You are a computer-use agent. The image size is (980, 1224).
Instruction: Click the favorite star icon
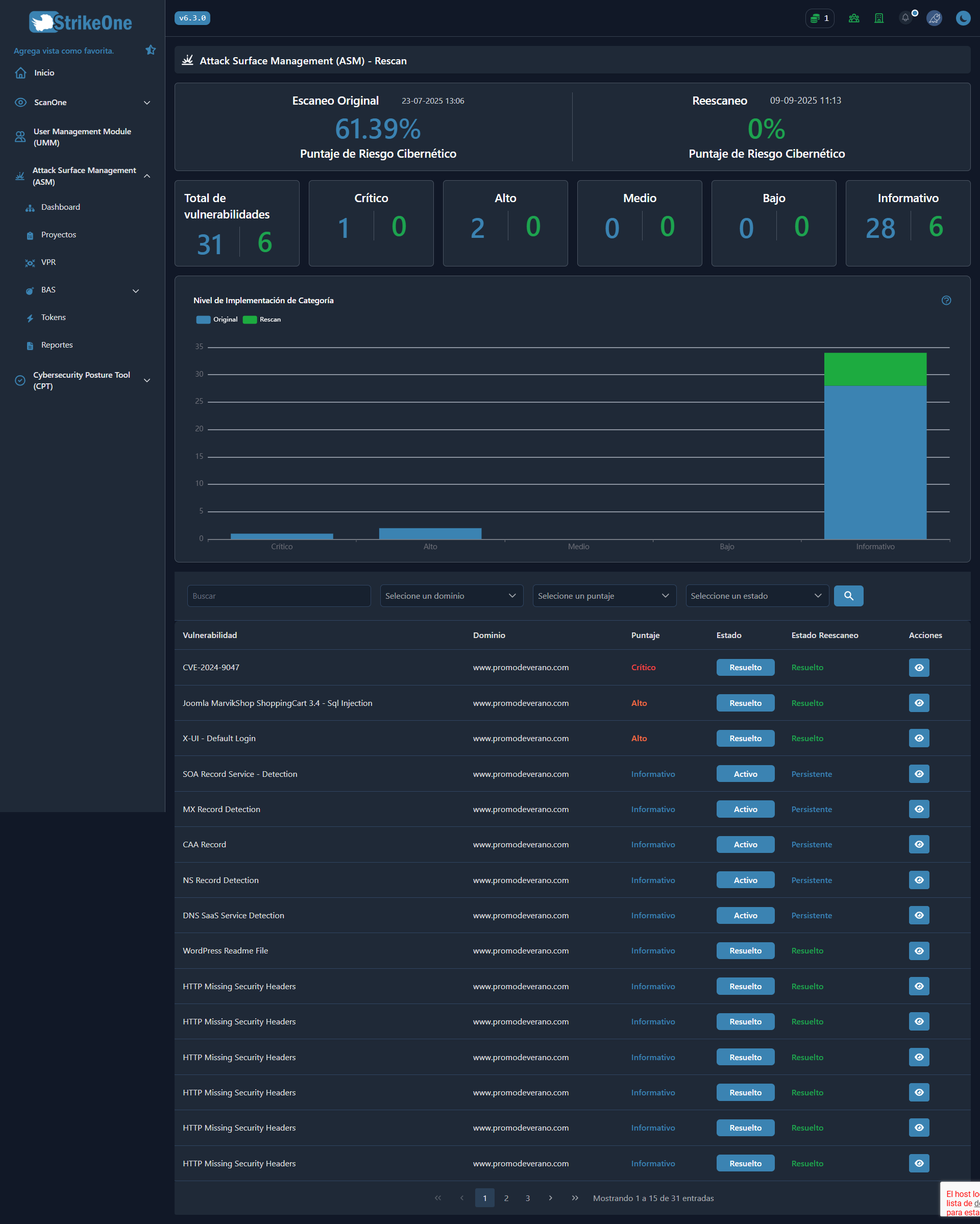(x=151, y=50)
